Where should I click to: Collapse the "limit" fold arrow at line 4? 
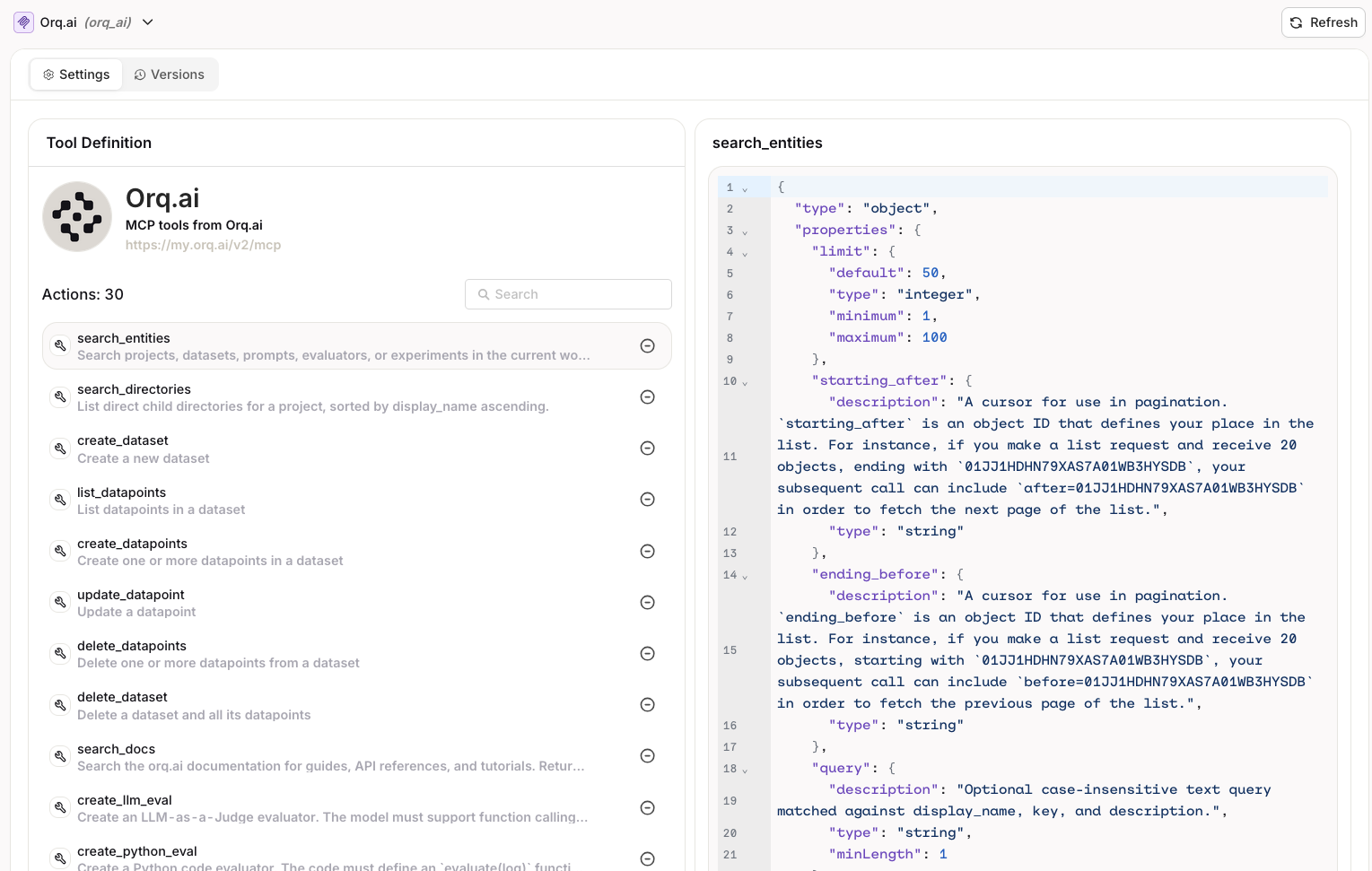point(745,253)
